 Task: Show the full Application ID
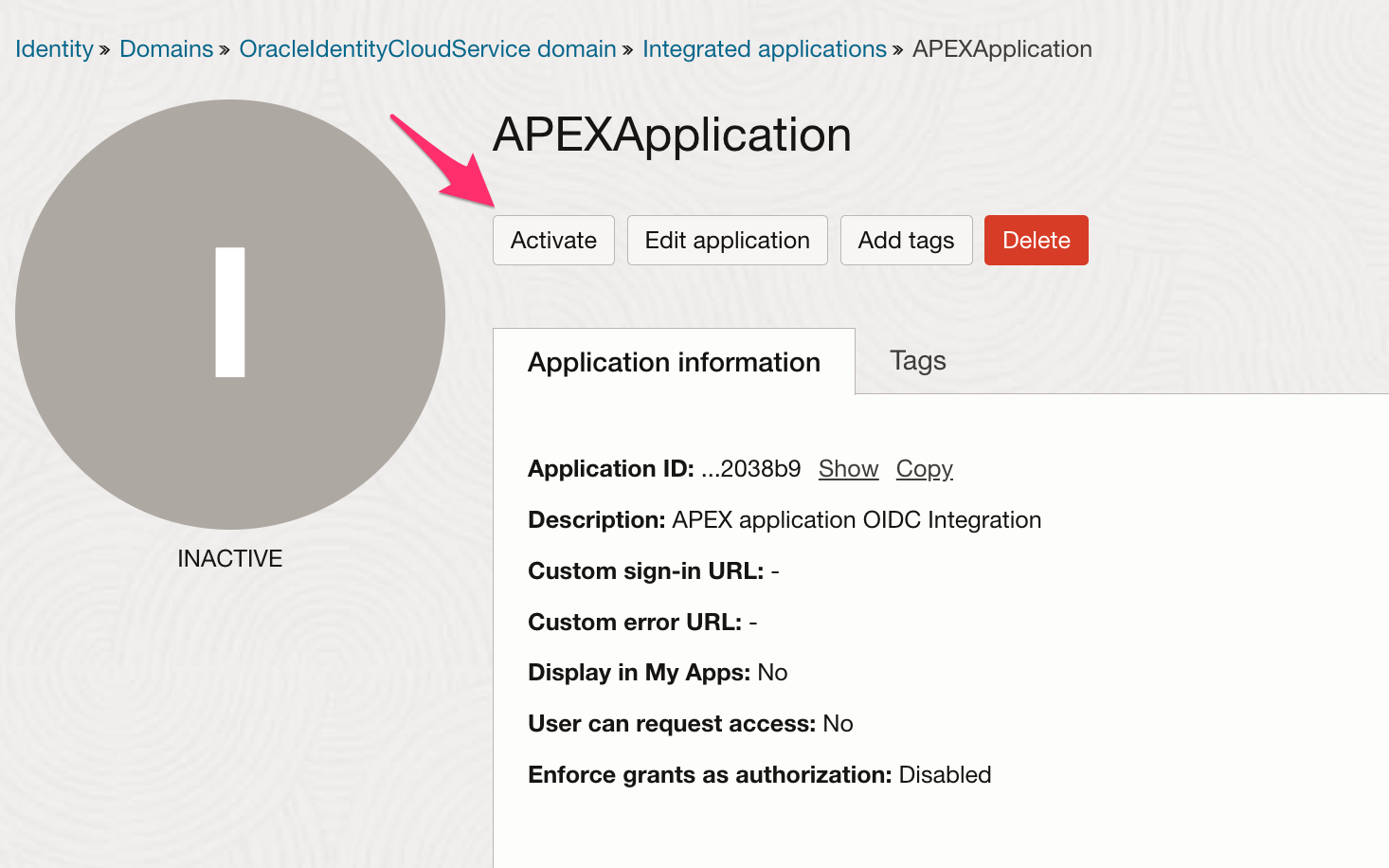848,469
